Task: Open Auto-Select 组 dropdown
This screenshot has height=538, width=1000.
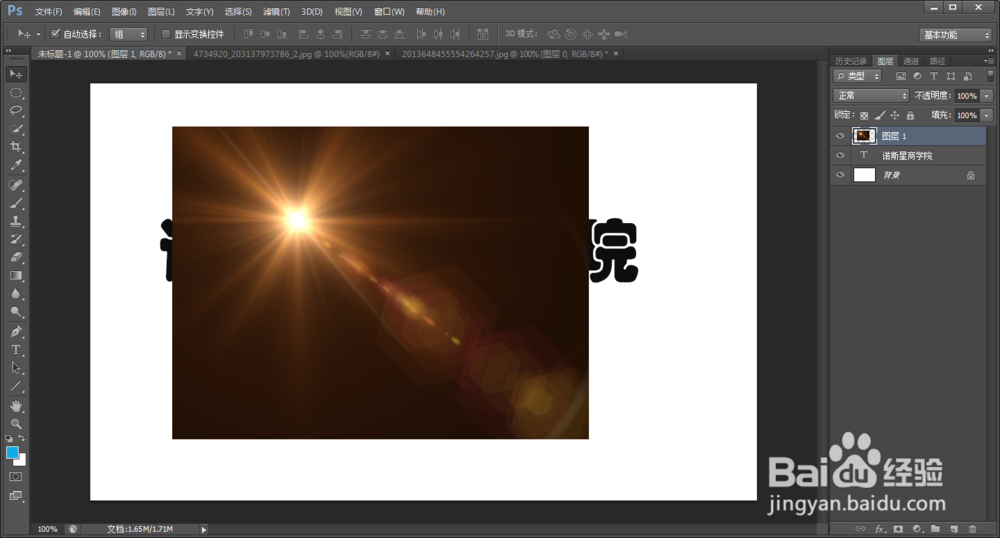Action: click(129, 34)
